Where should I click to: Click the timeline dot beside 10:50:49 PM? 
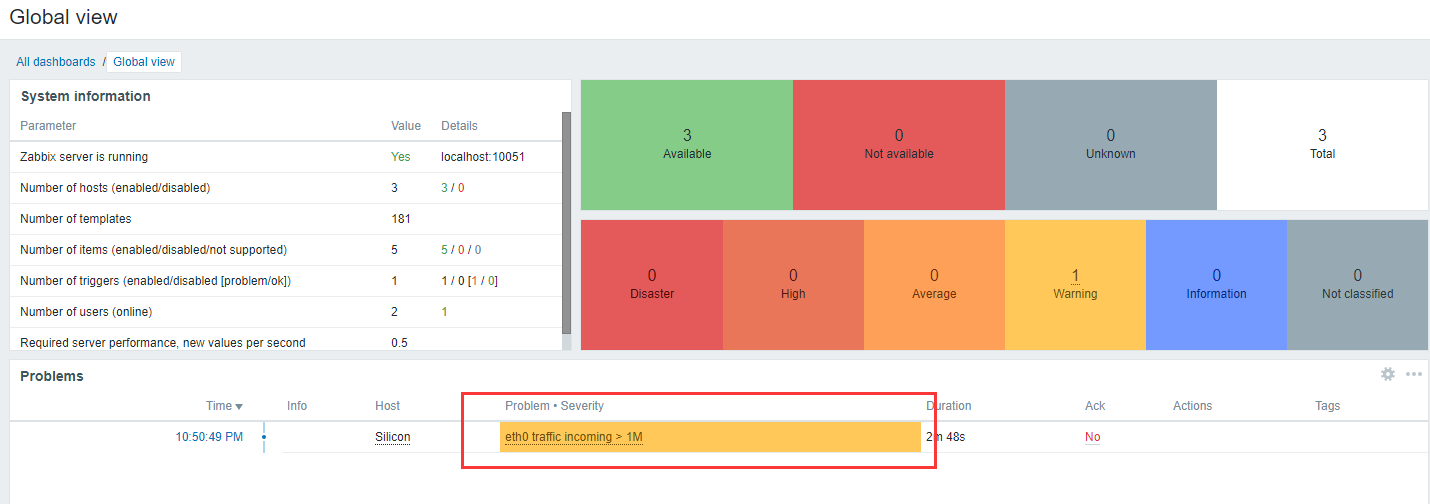click(264, 437)
